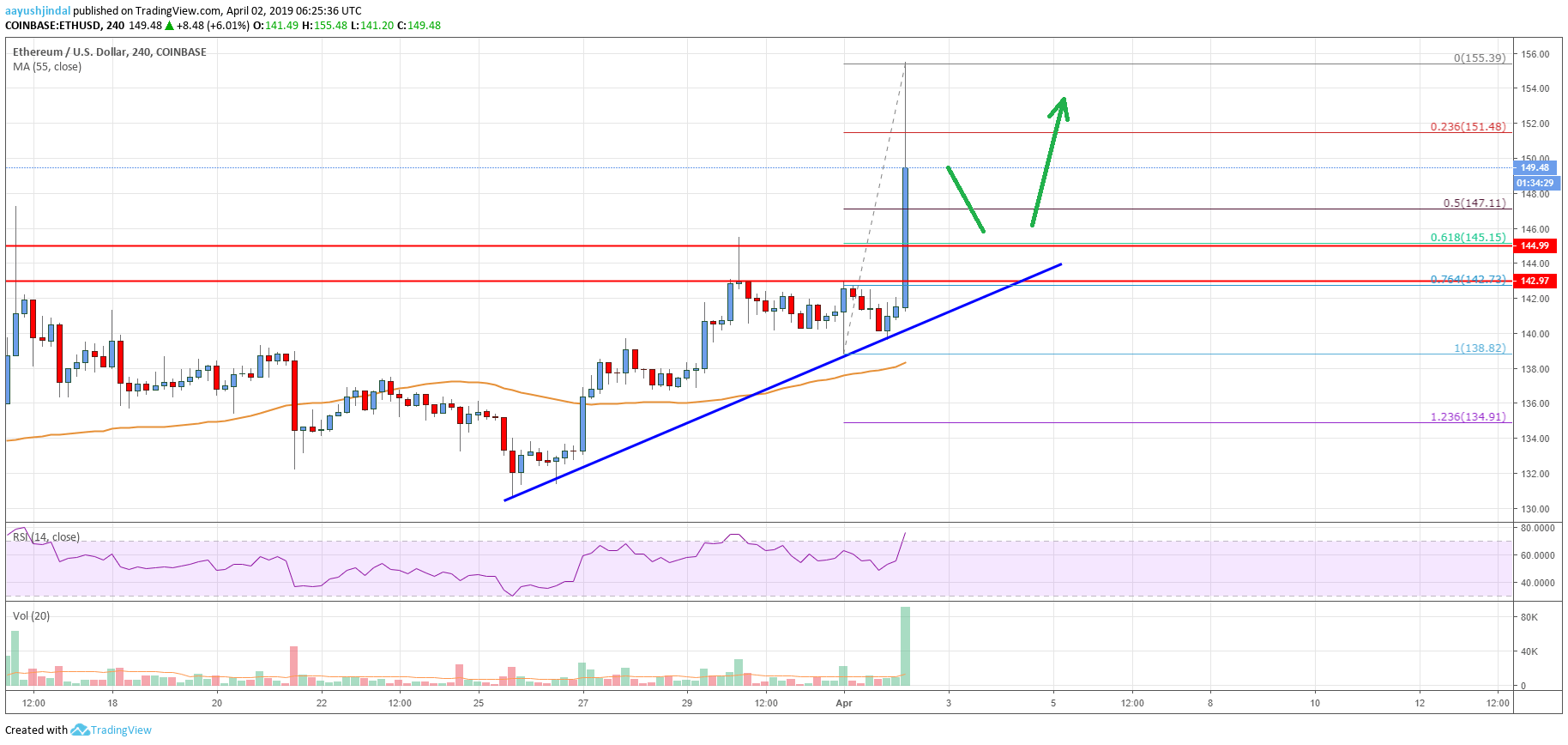Click the O:141.49 open value in header
1568x745 pixels.
[276, 26]
